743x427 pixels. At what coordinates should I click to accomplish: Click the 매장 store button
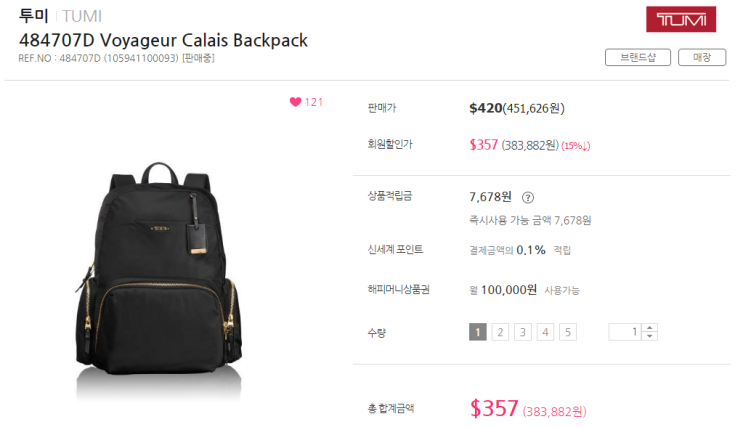pos(702,57)
